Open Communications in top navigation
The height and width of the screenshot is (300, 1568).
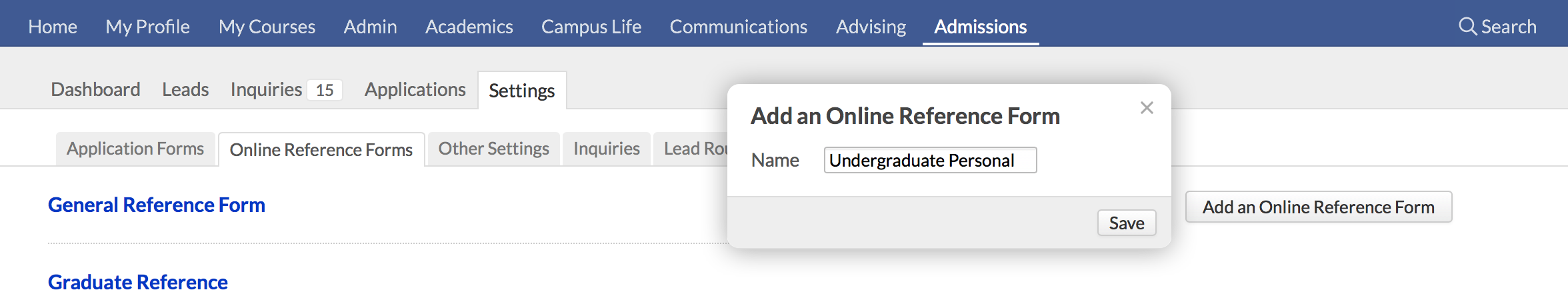point(739,27)
